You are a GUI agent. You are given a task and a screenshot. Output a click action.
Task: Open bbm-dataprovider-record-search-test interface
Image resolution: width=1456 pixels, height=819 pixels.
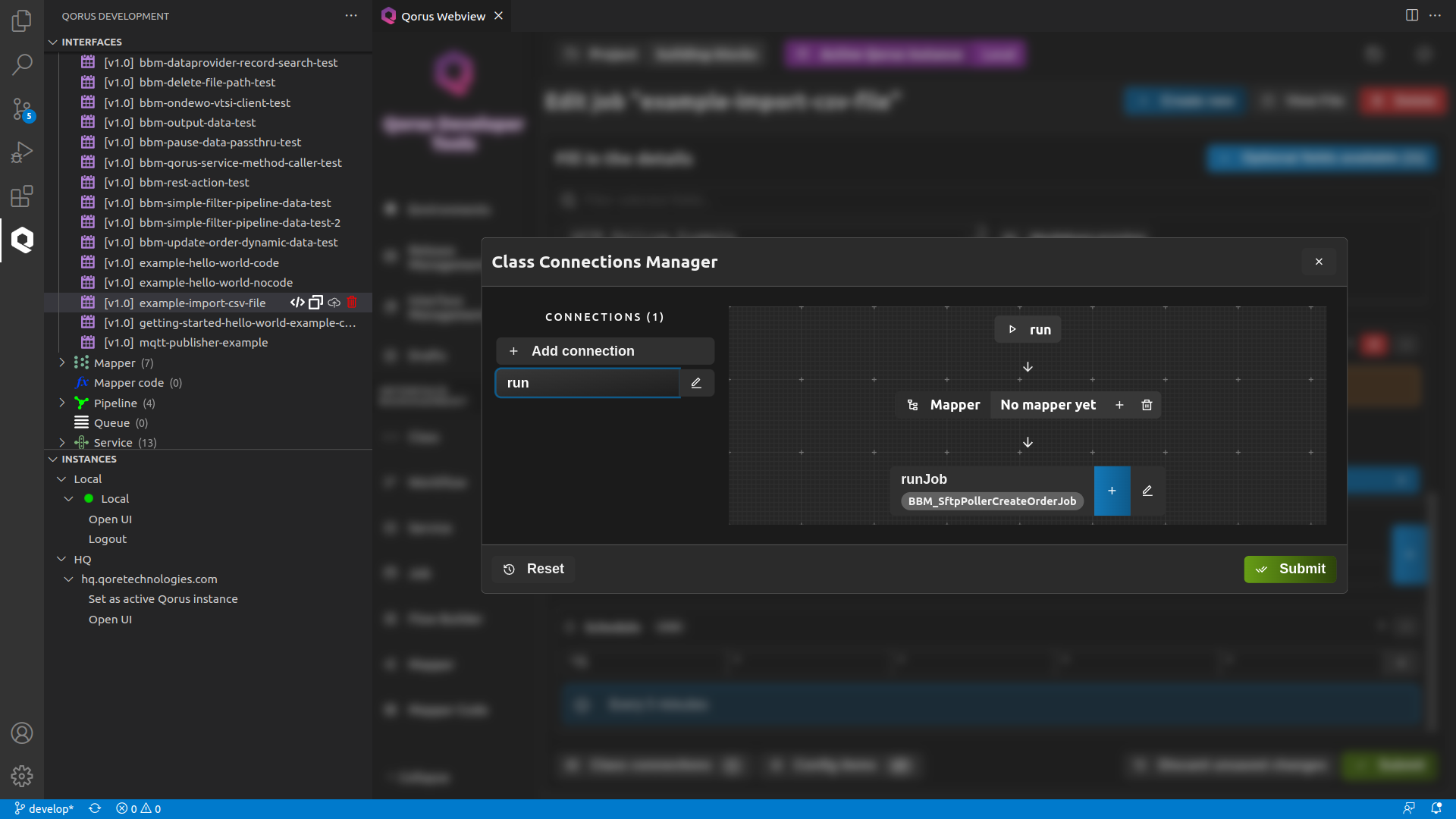coord(238,62)
